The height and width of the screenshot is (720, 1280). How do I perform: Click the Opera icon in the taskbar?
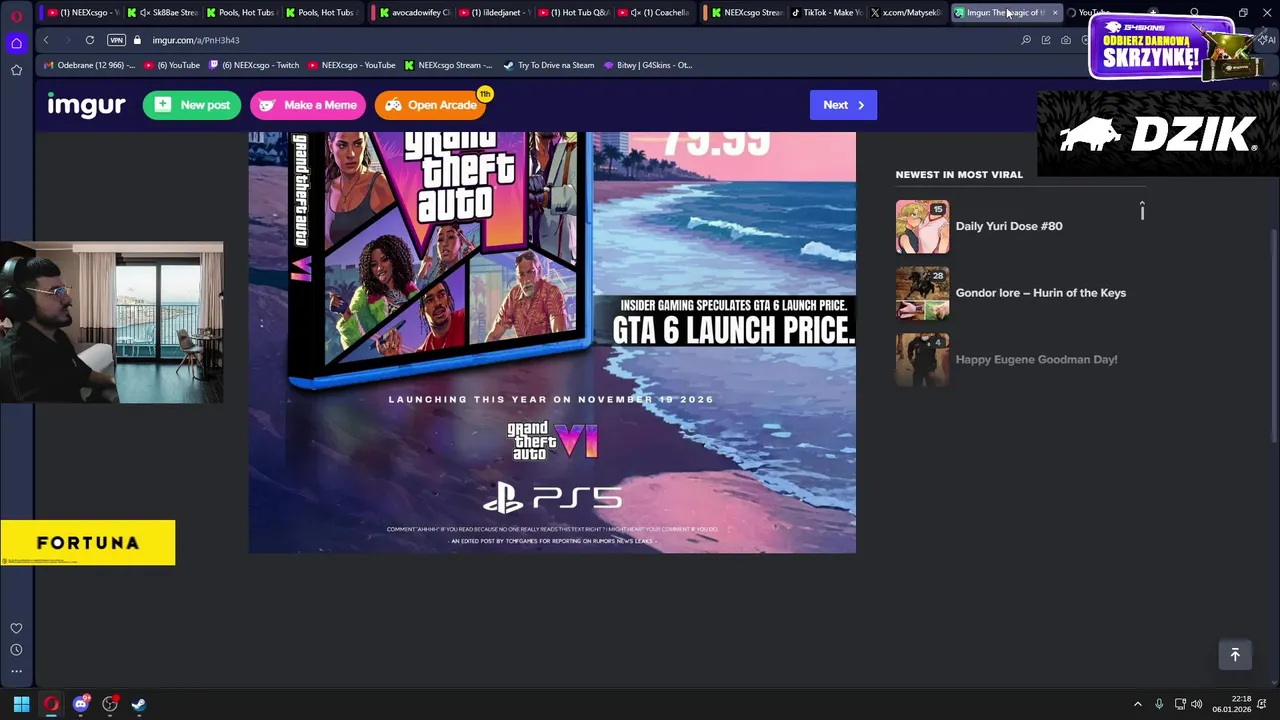pyautogui.click(x=51, y=704)
